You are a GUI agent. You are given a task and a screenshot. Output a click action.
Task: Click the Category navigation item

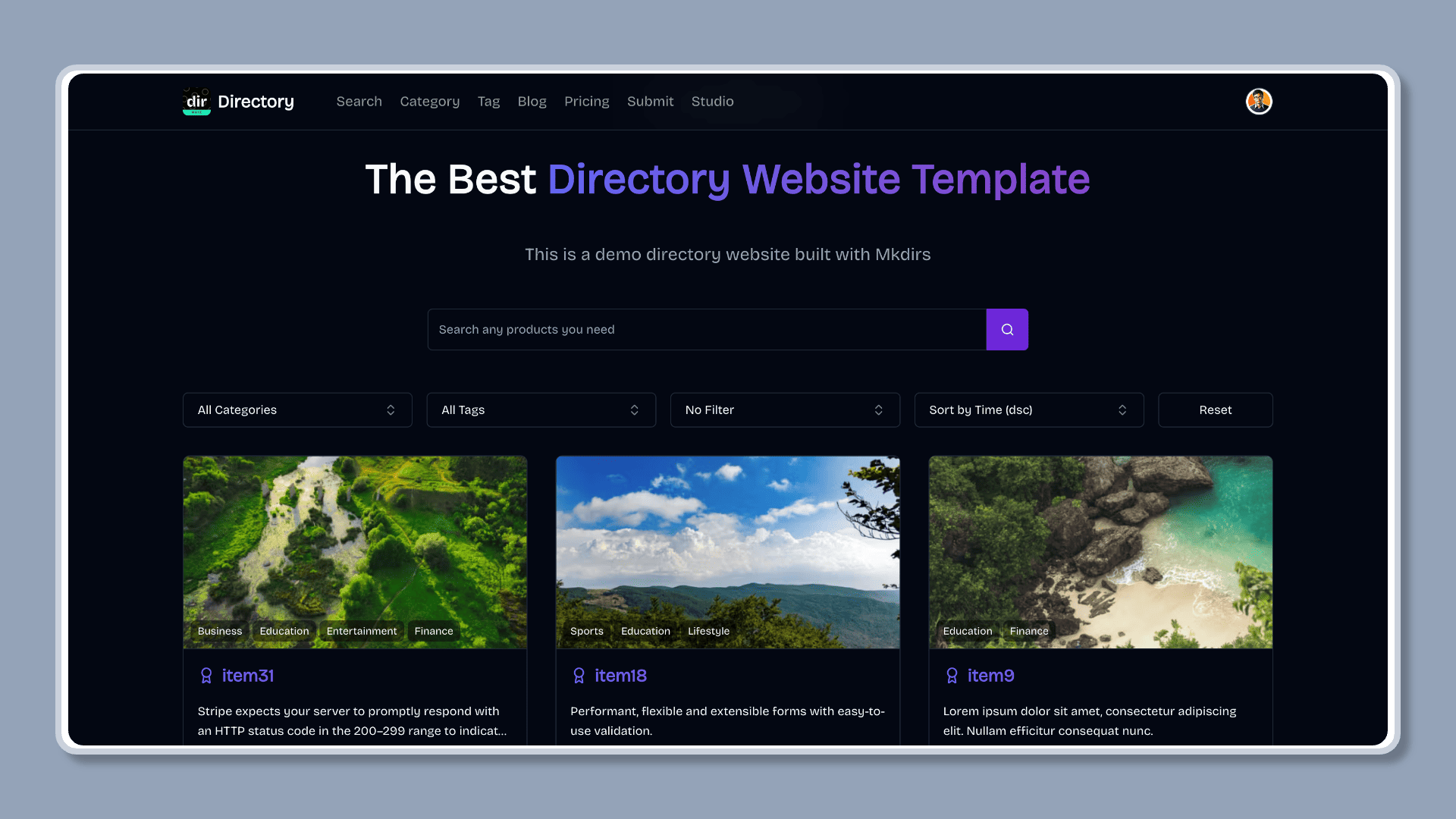tap(429, 101)
